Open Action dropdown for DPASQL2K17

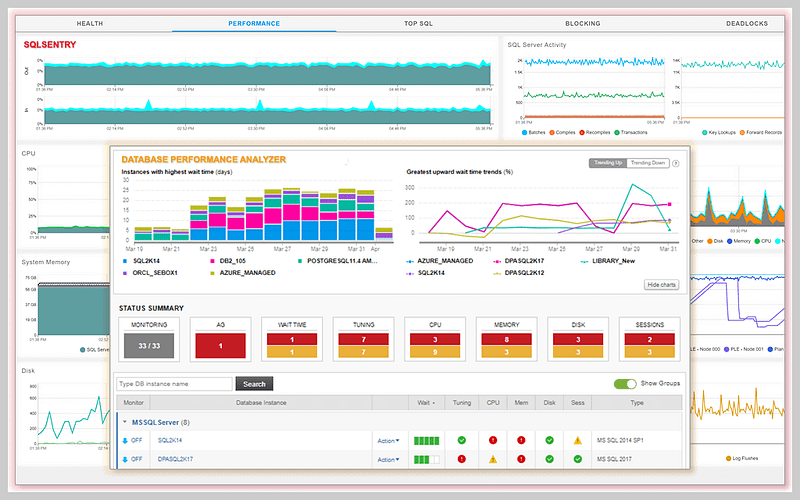tap(388, 460)
